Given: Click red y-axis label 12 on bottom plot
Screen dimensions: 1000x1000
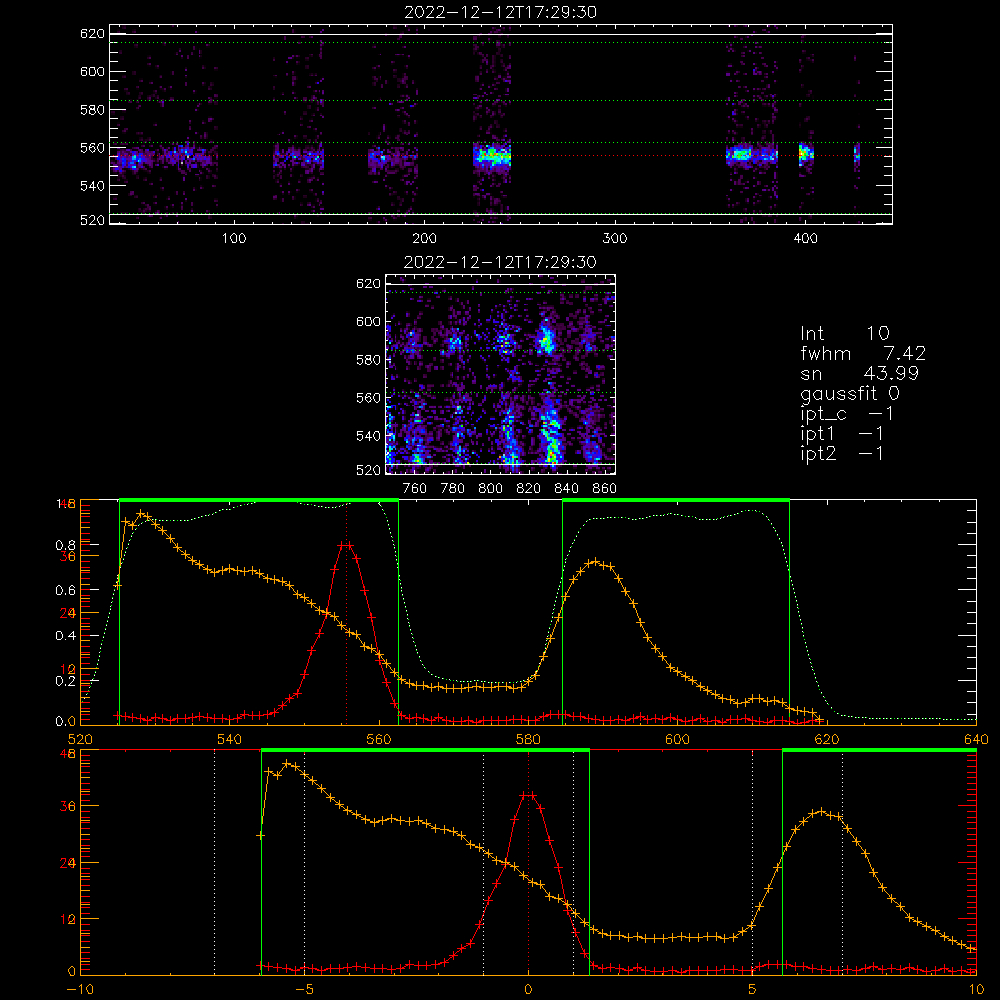Looking at the screenshot, I should pyautogui.click(x=68, y=919).
